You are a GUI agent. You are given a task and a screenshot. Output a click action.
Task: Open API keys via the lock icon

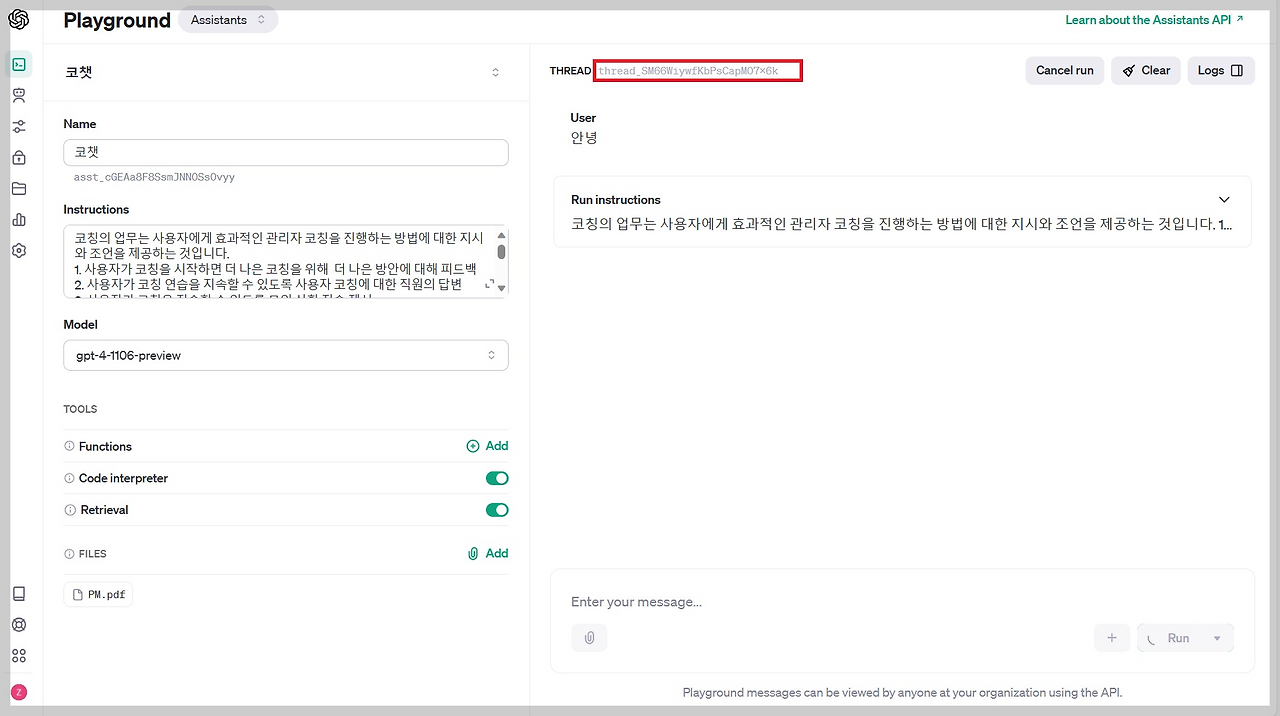(x=18, y=157)
